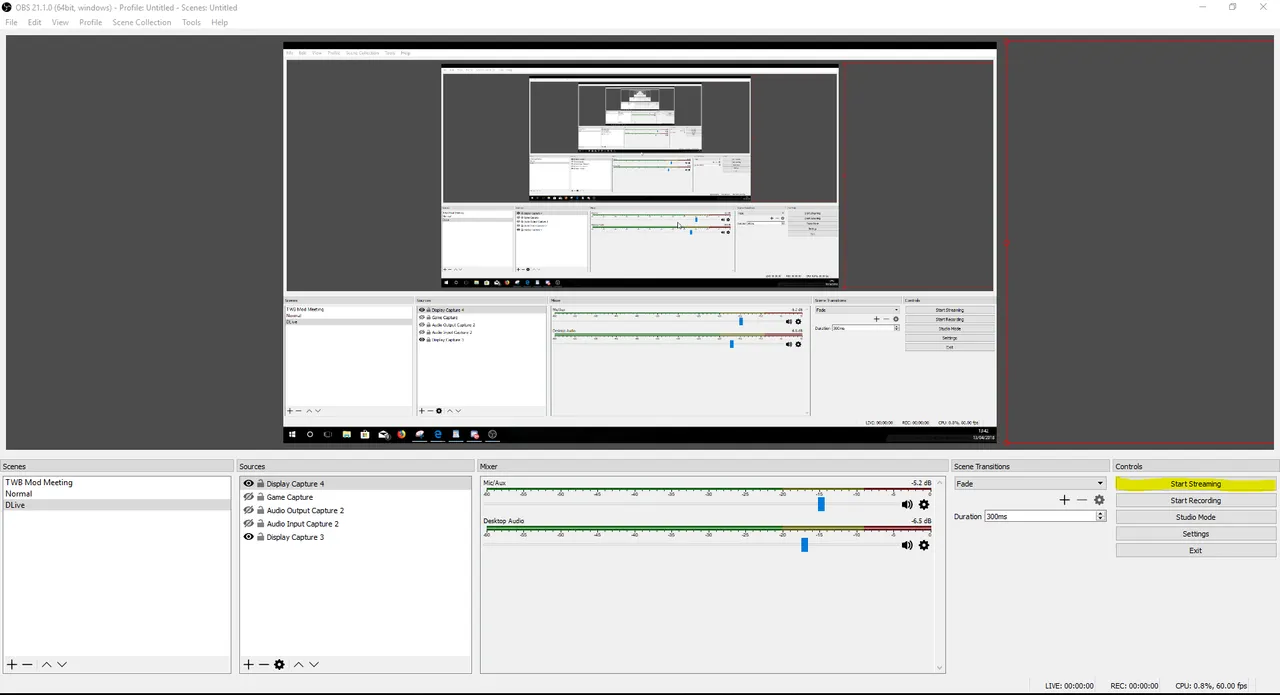The height and width of the screenshot is (695, 1280).
Task: Select the Audio Output Capture 2 source name
Action: (x=305, y=510)
